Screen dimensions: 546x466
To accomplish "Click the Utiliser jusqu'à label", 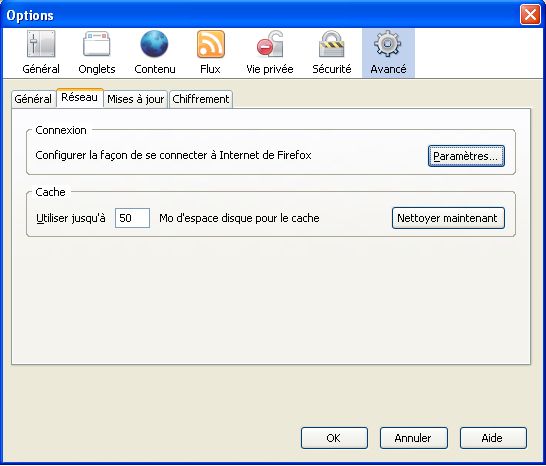I will click(71, 218).
